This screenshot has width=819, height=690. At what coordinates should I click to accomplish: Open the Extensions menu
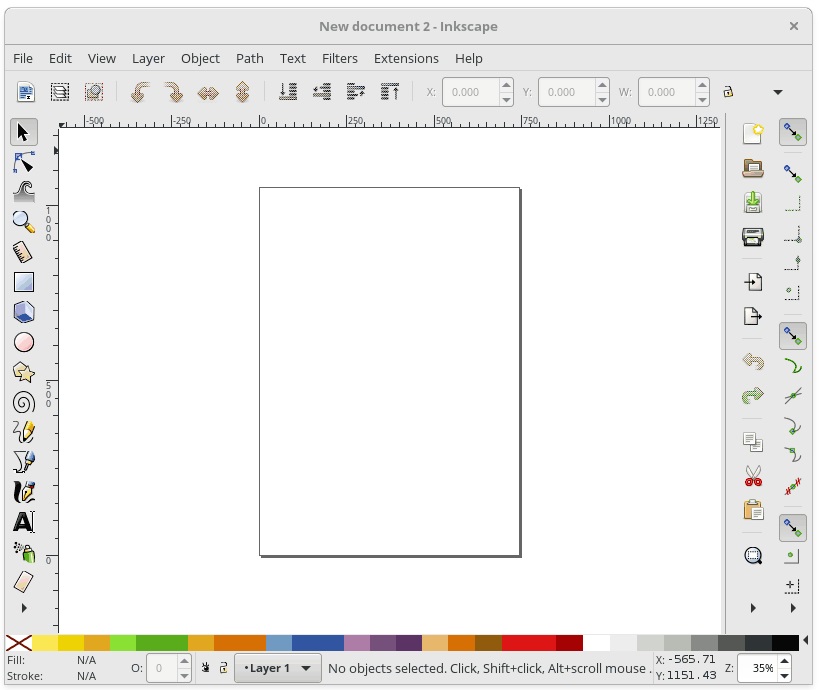[x=406, y=58]
